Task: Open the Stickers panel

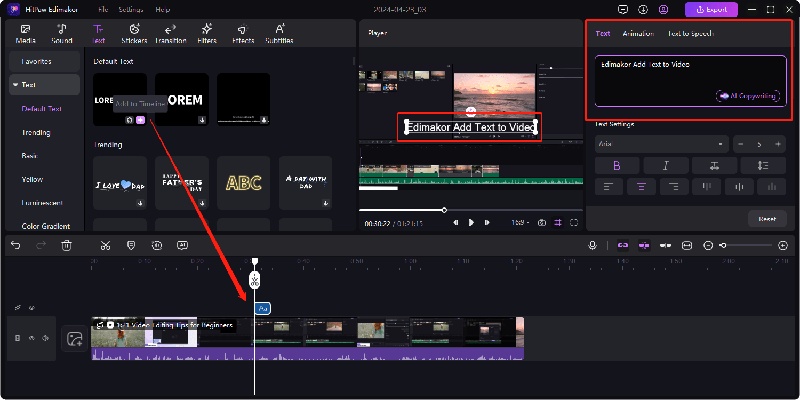Action: pyautogui.click(x=134, y=34)
